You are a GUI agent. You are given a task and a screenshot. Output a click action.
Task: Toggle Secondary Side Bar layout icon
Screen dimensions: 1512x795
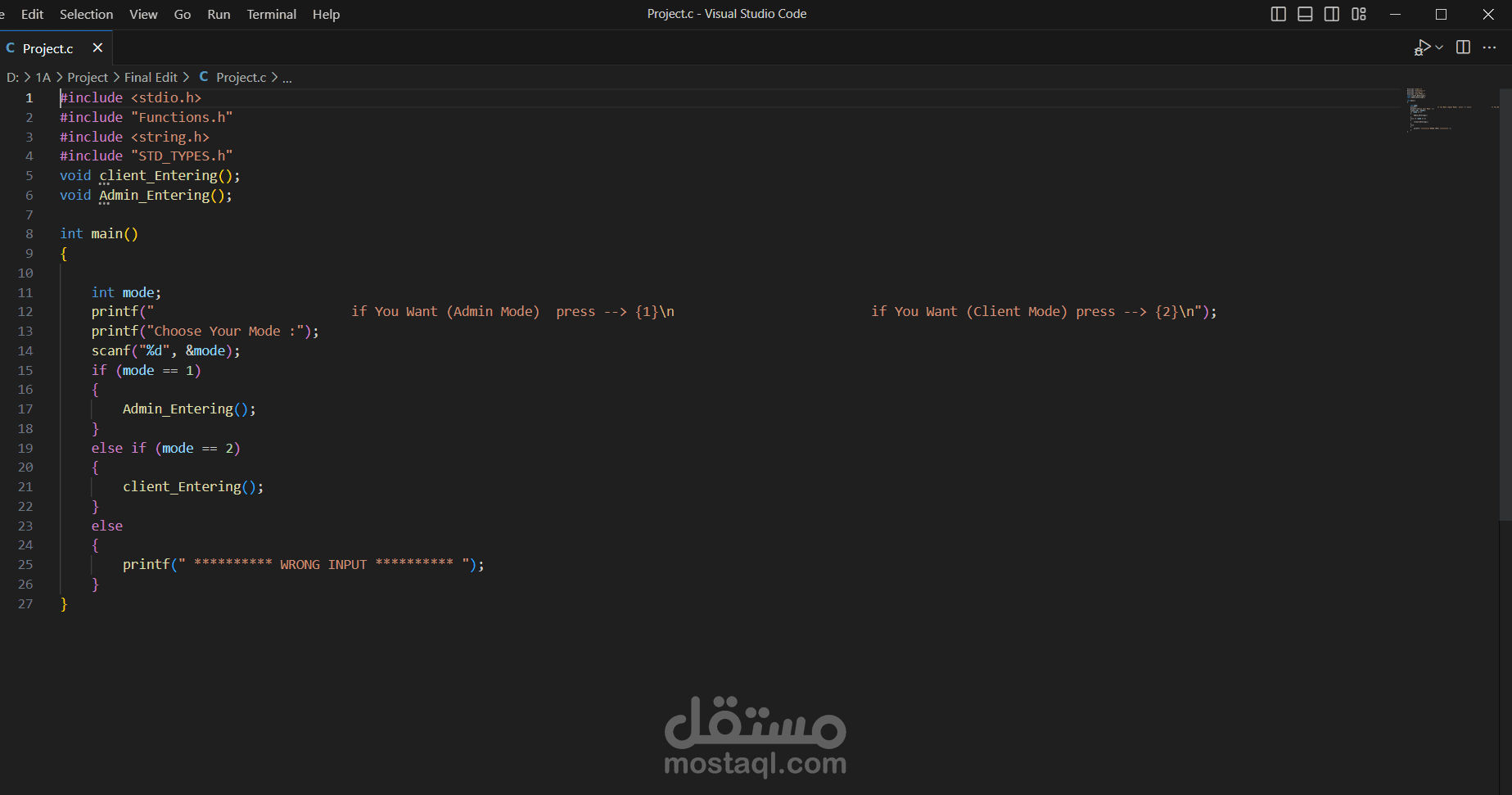pyautogui.click(x=1332, y=14)
